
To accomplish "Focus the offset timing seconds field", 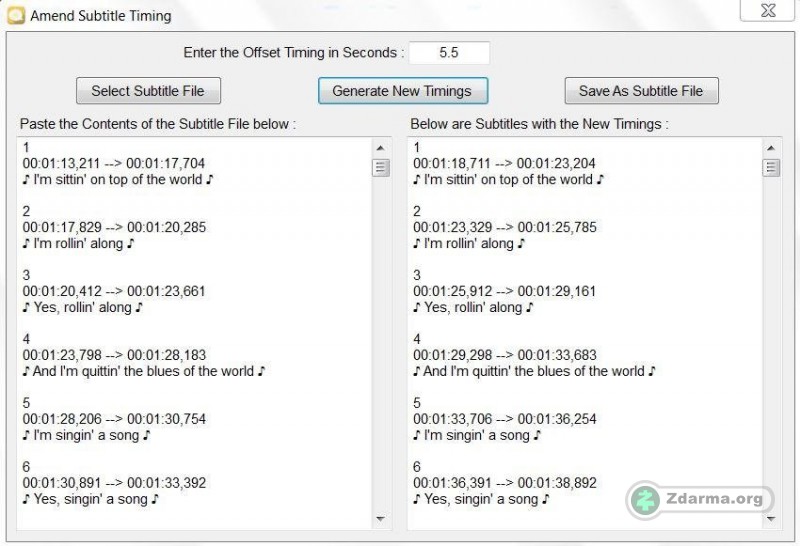I will click(x=449, y=53).
